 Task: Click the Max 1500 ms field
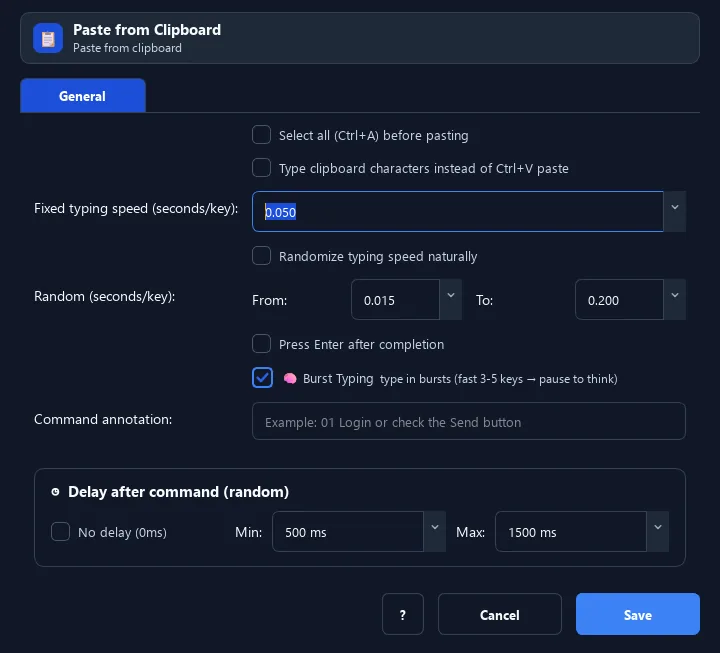[x=571, y=531]
